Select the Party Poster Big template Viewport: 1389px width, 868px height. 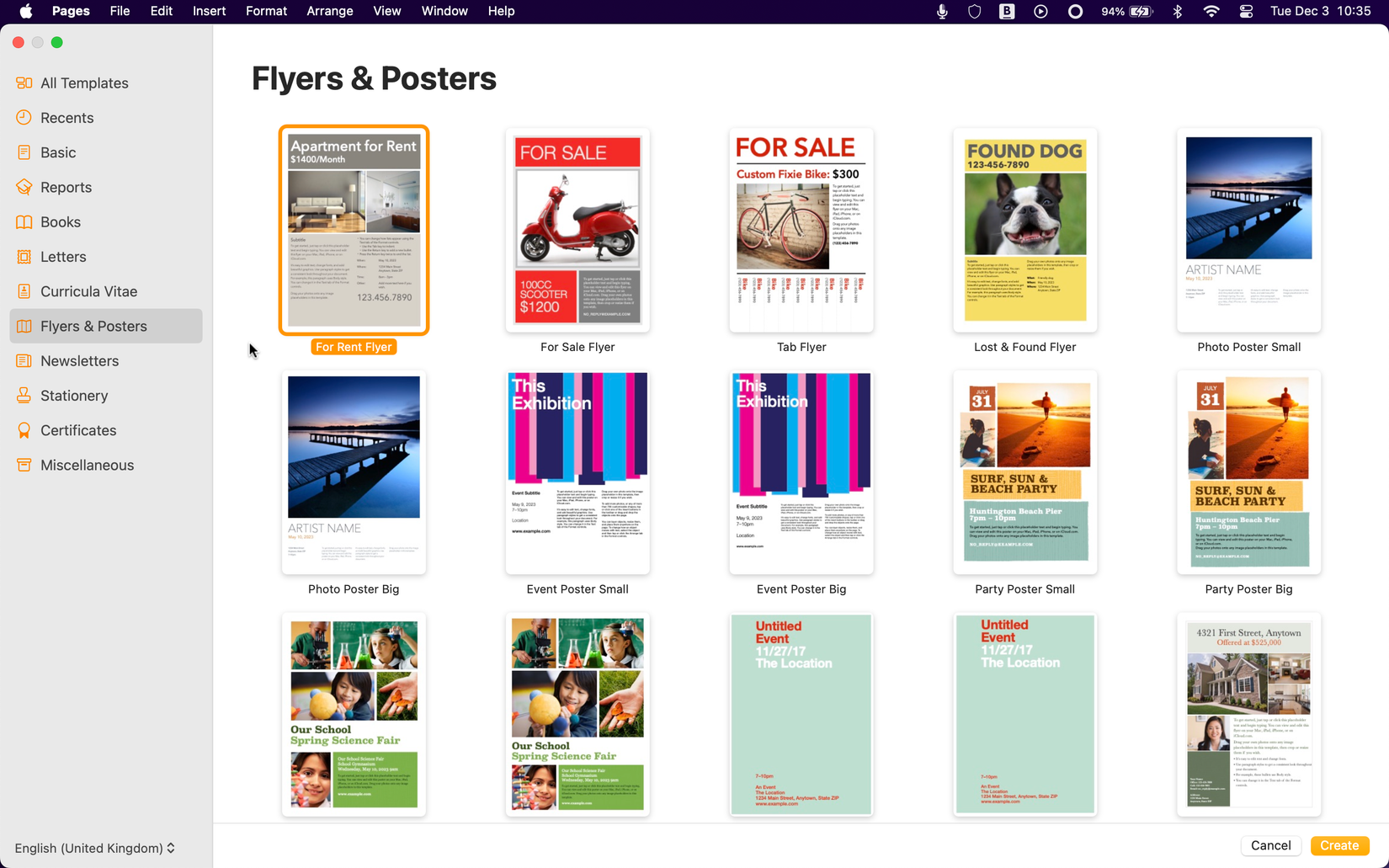1249,472
